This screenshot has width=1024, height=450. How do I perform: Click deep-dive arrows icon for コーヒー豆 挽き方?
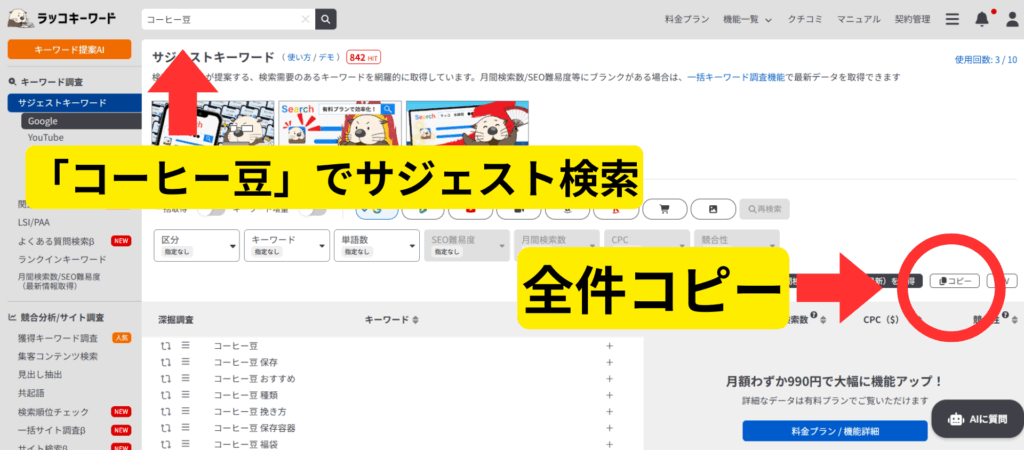point(166,412)
